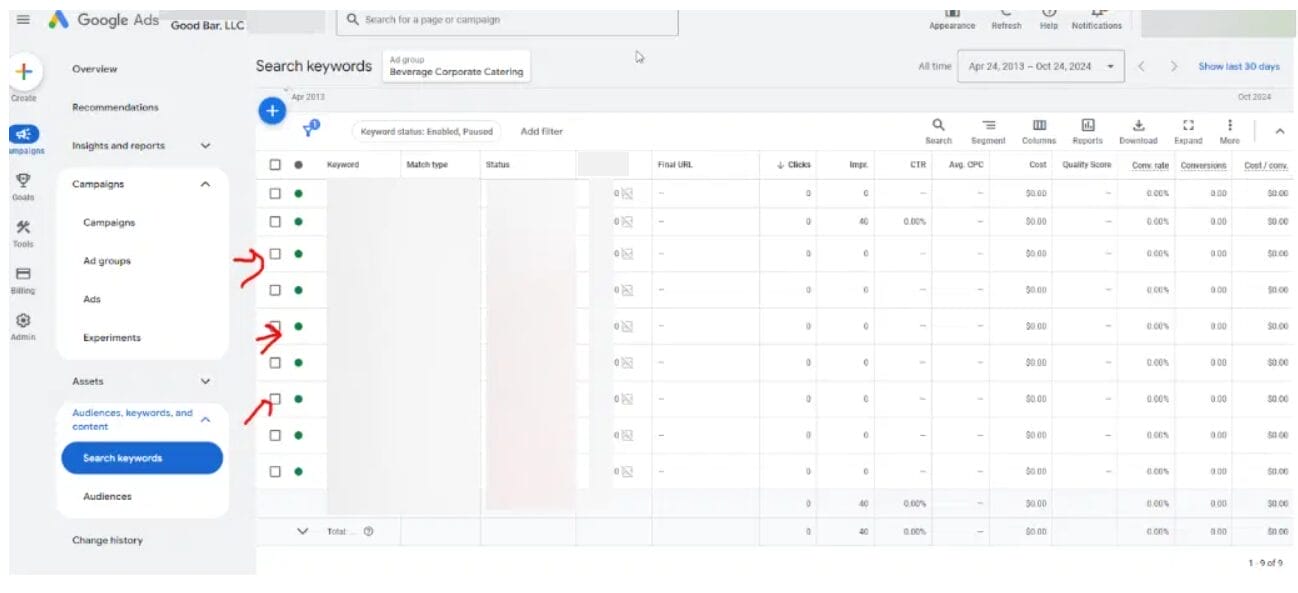Expand the Insights and reports section
This screenshot has height=593, width=1298.
tap(205, 146)
